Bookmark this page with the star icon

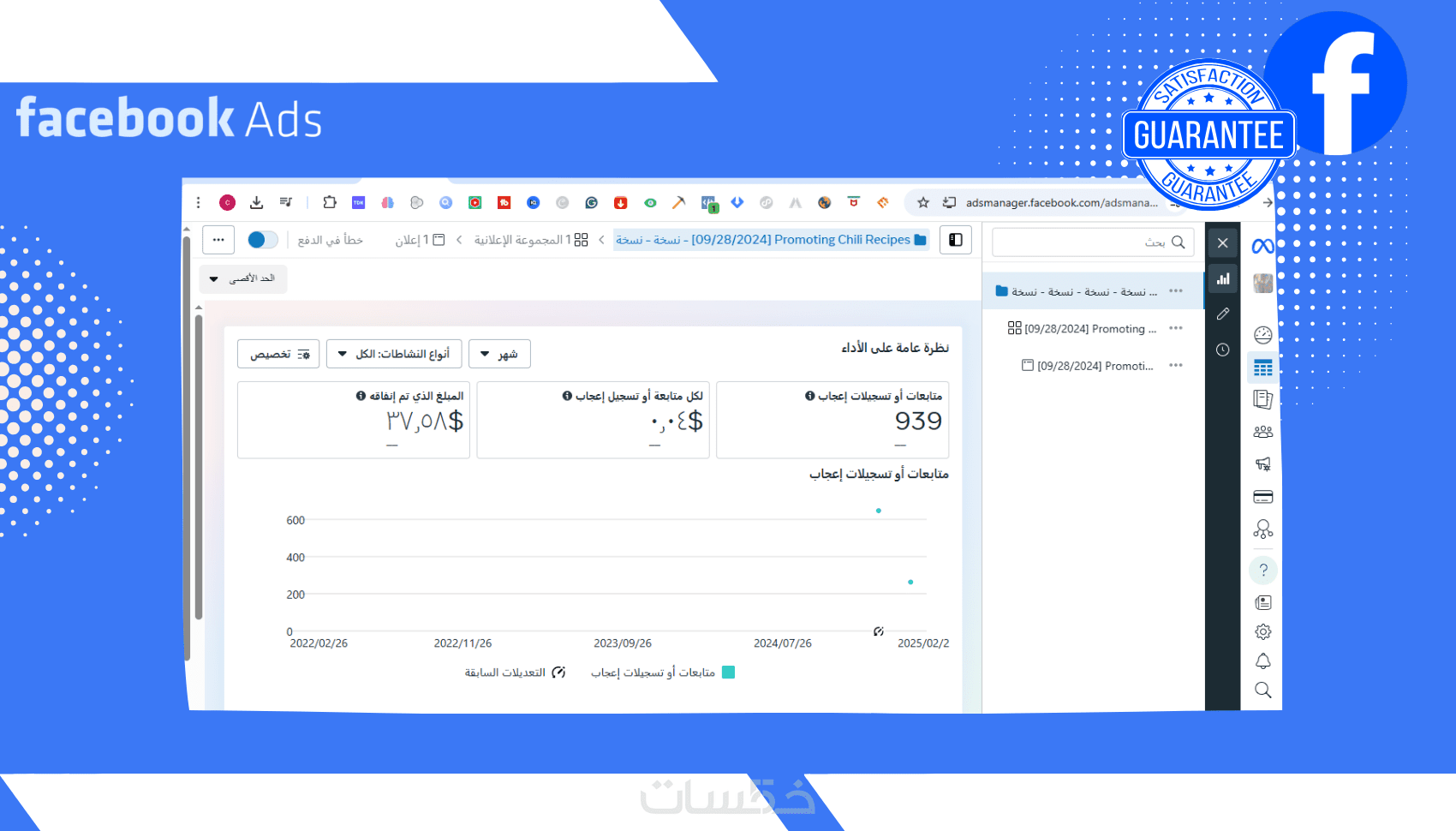(922, 203)
